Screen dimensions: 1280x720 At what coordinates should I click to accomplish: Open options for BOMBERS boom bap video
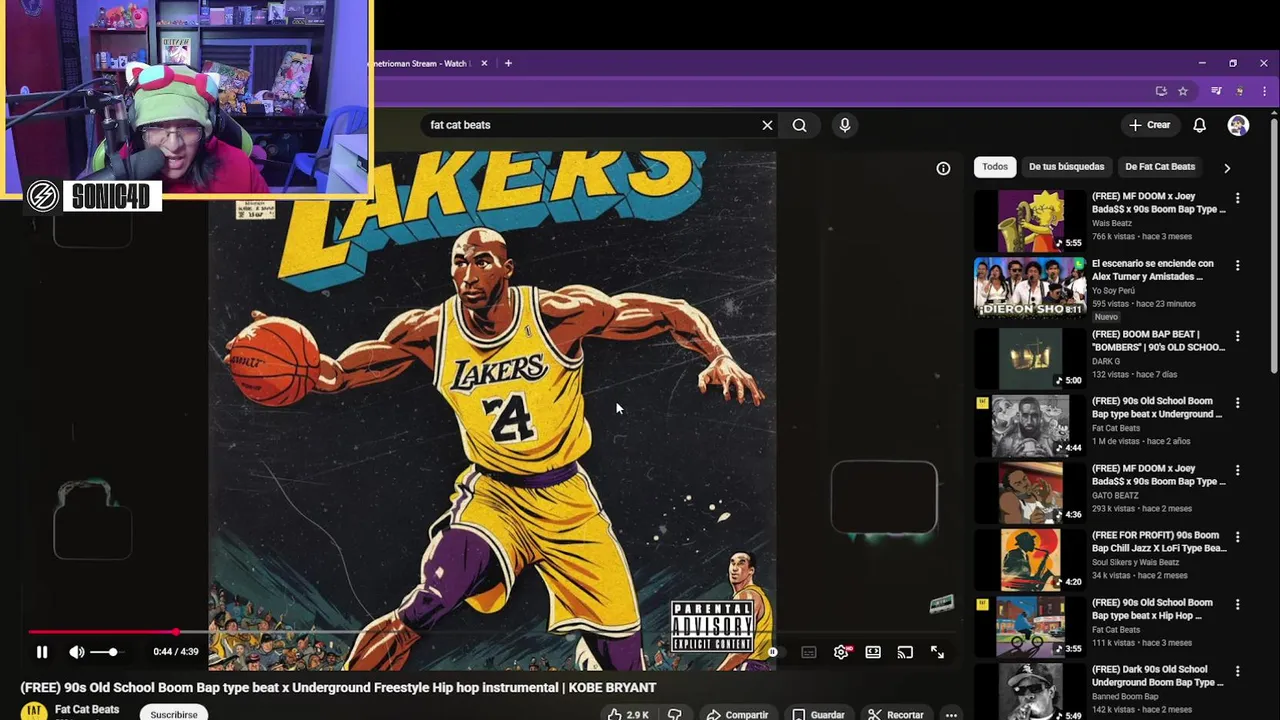1237,336
